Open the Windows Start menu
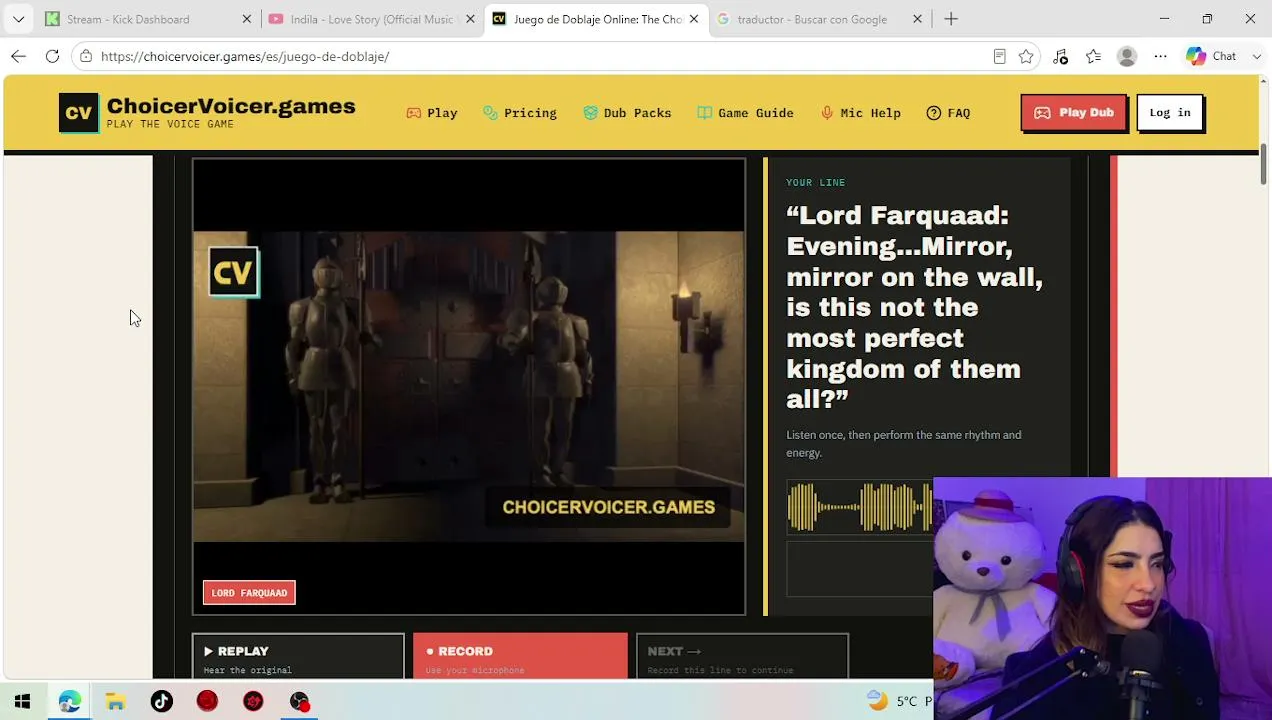The height and width of the screenshot is (720, 1272). (22, 701)
